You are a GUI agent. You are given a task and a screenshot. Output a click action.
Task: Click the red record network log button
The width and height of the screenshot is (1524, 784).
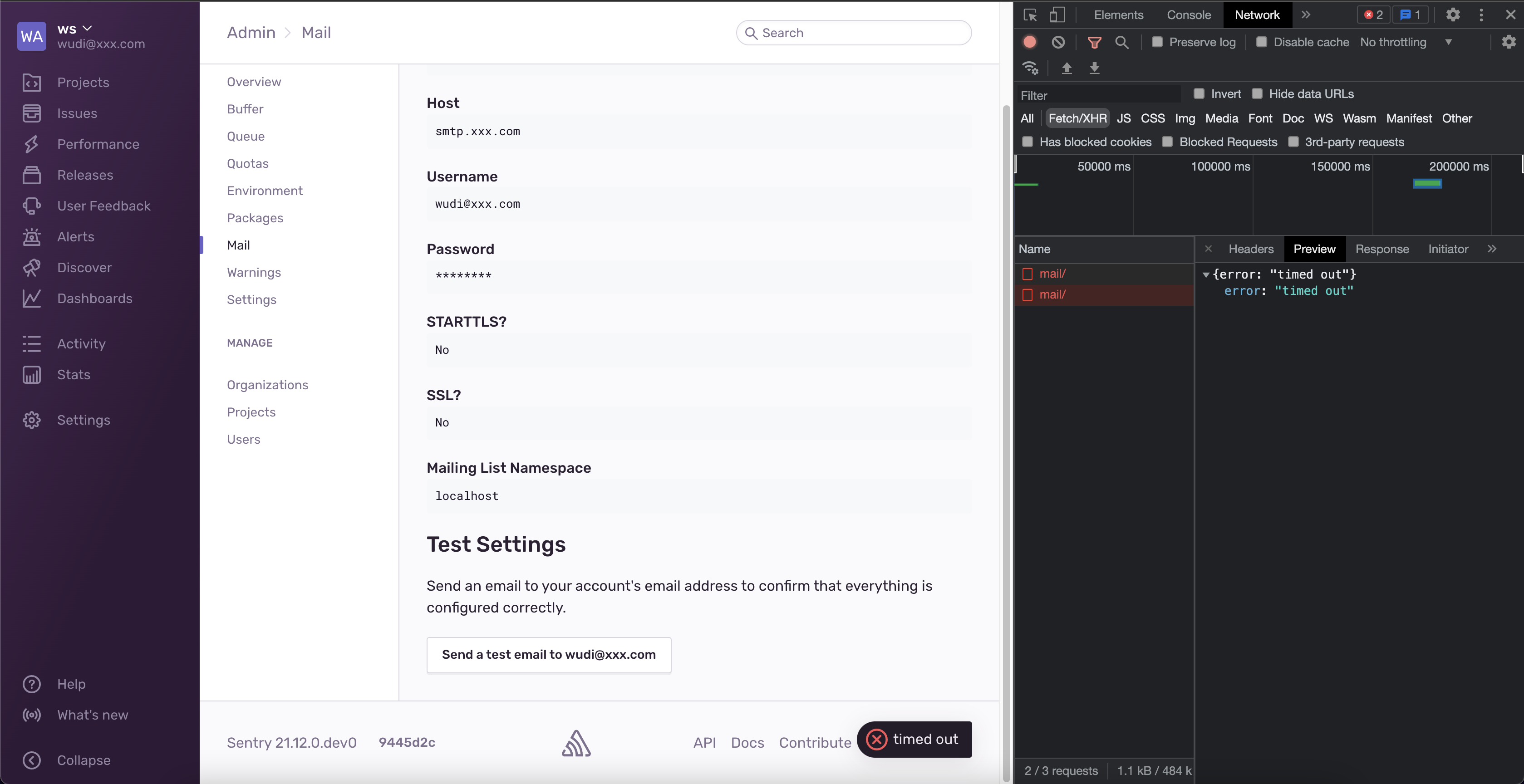tap(1029, 42)
